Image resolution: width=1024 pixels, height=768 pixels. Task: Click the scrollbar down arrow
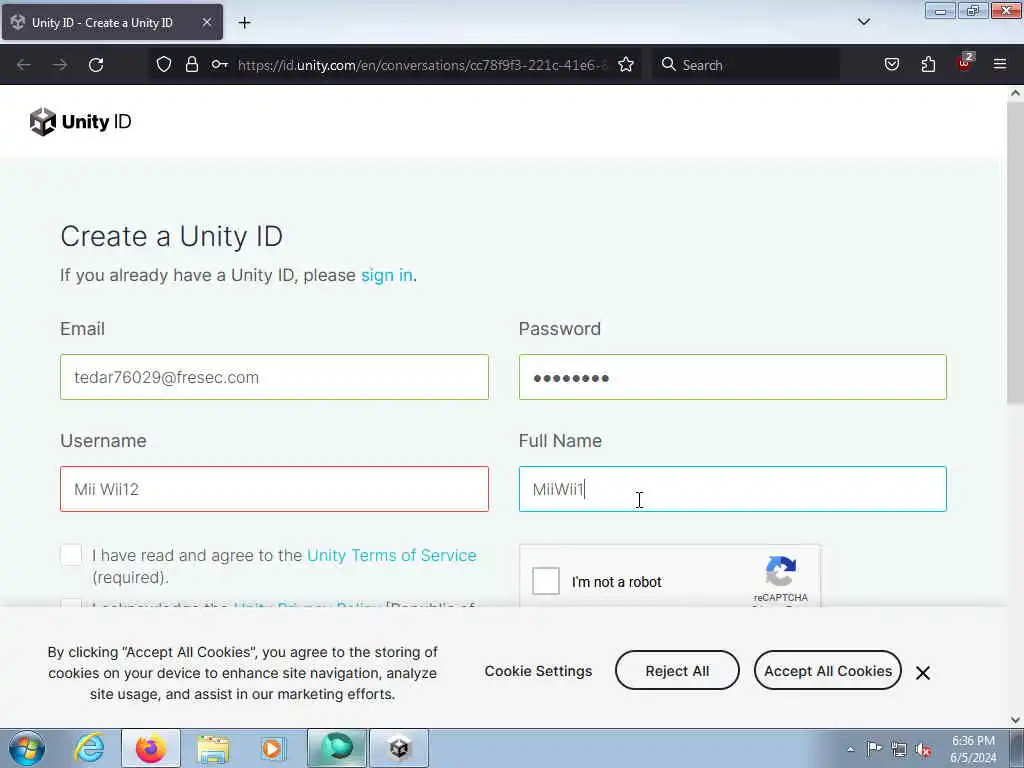point(1015,720)
